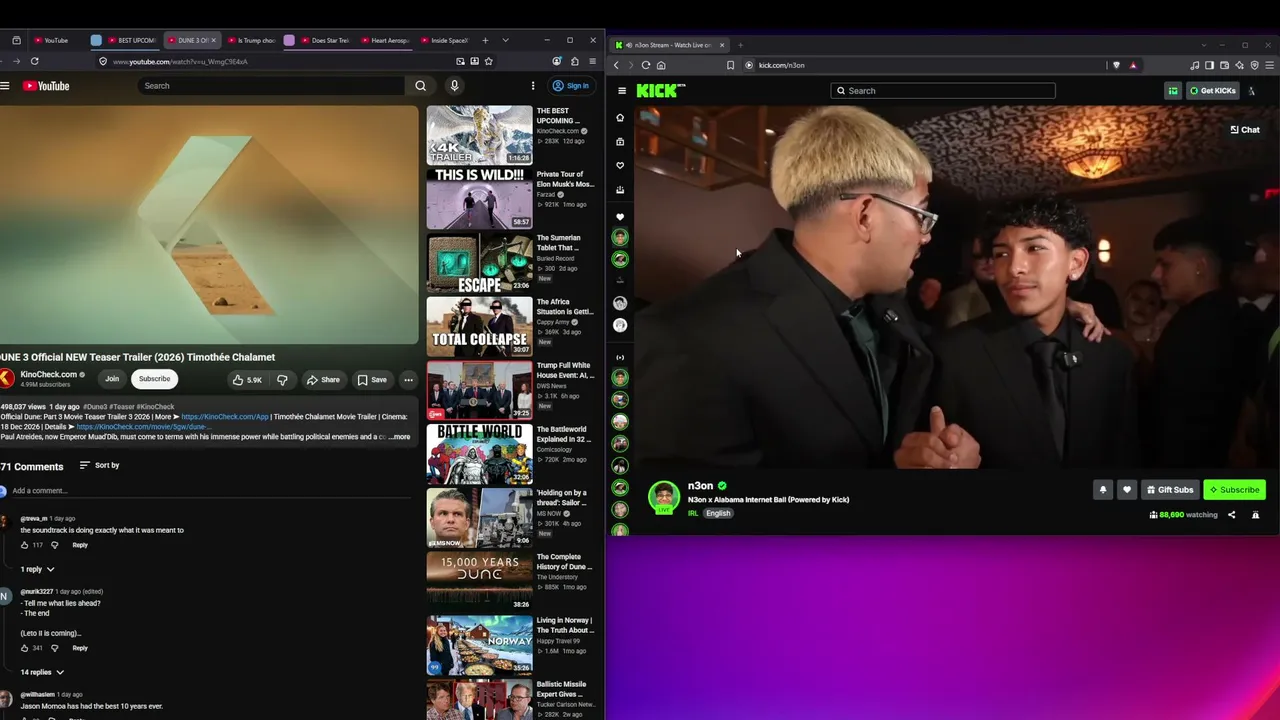Open the '15,000 Years Dune' video thumbnail
Image resolution: width=1280 pixels, height=720 pixels.
(x=480, y=581)
